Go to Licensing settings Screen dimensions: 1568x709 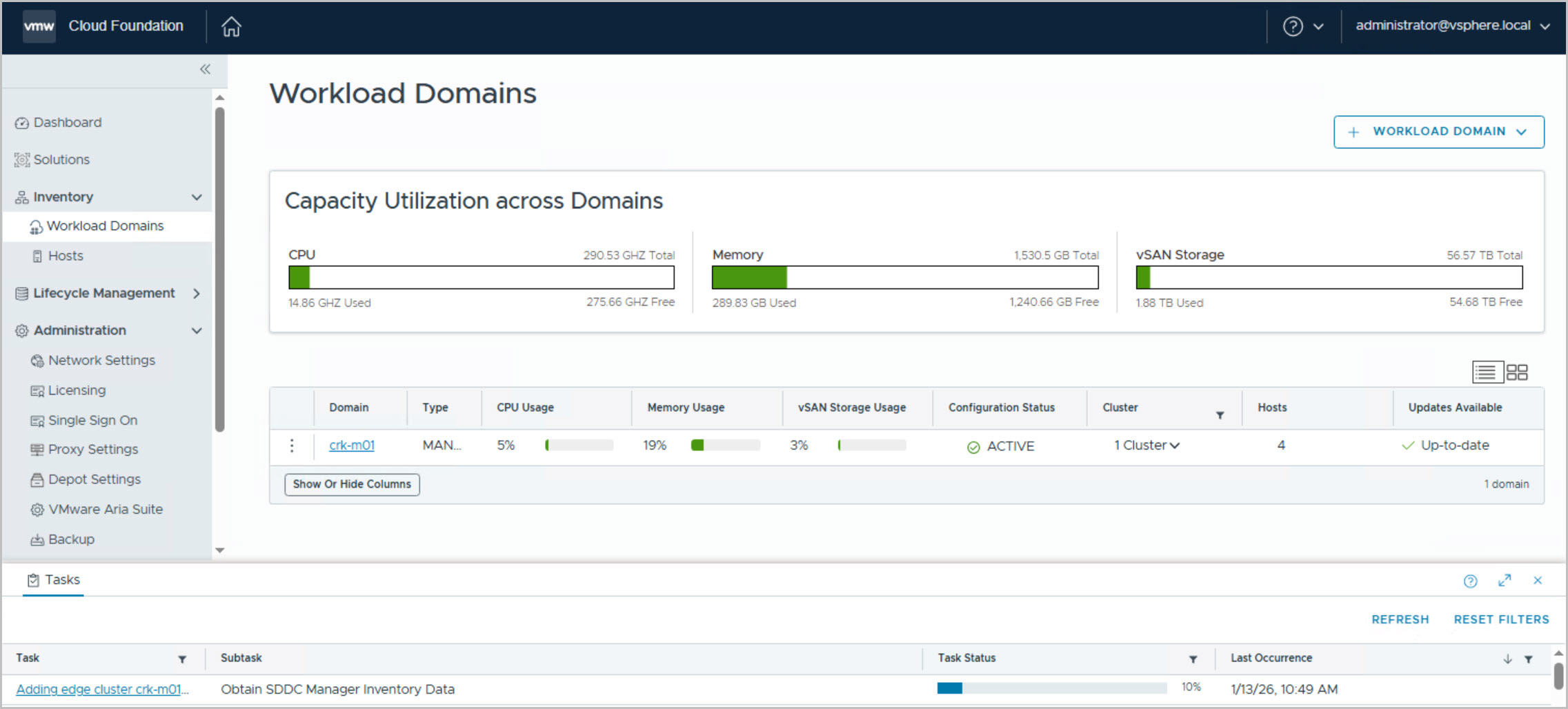(x=77, y=390)
